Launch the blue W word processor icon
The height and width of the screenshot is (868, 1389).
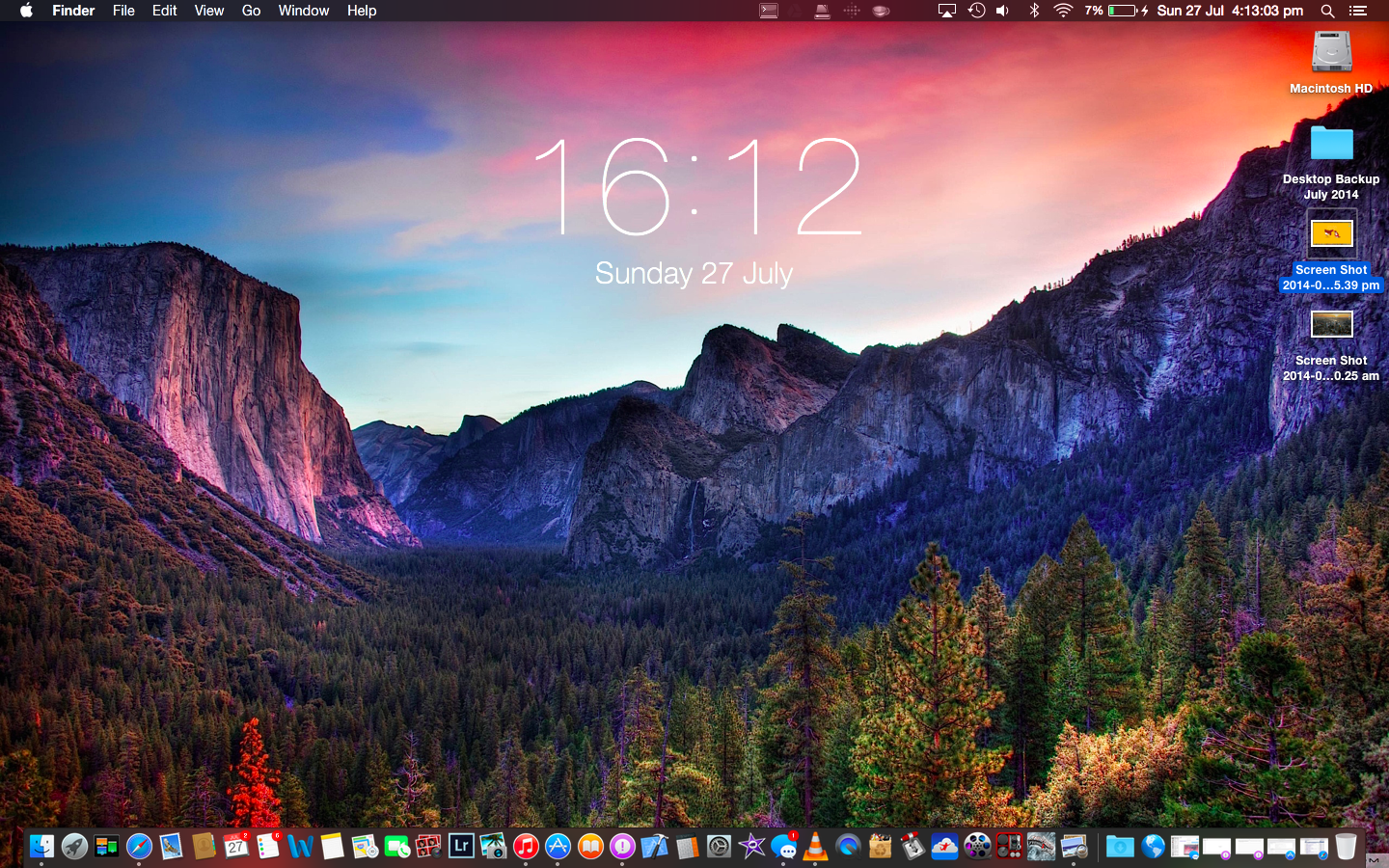[300, 847]
